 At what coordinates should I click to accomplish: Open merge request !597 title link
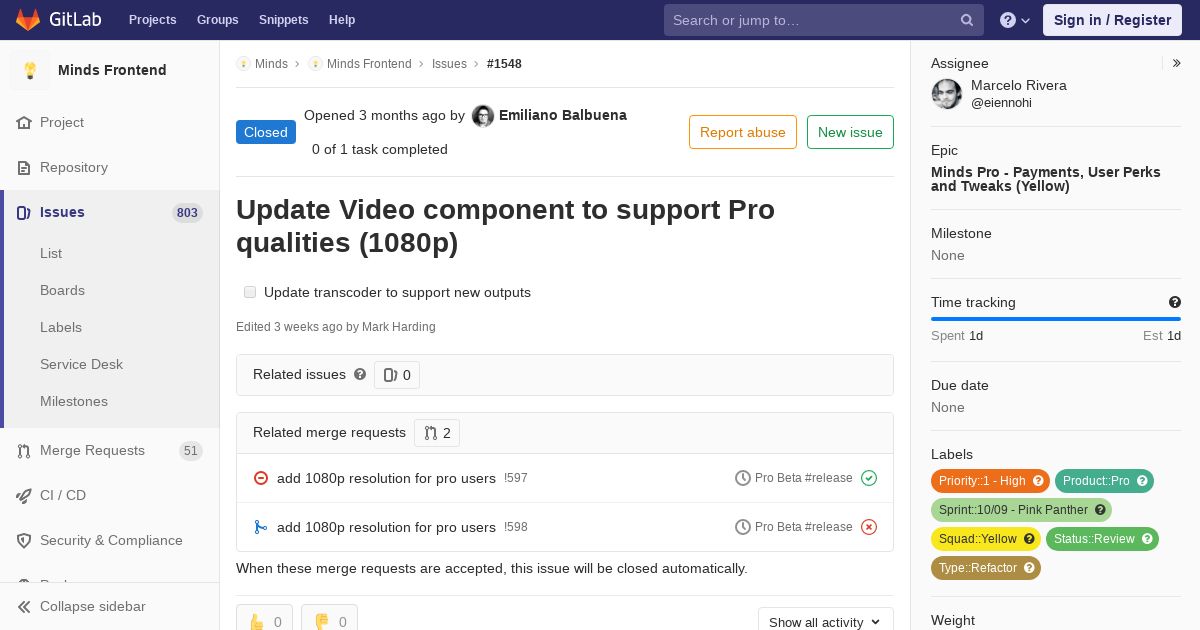click(386, 478)
